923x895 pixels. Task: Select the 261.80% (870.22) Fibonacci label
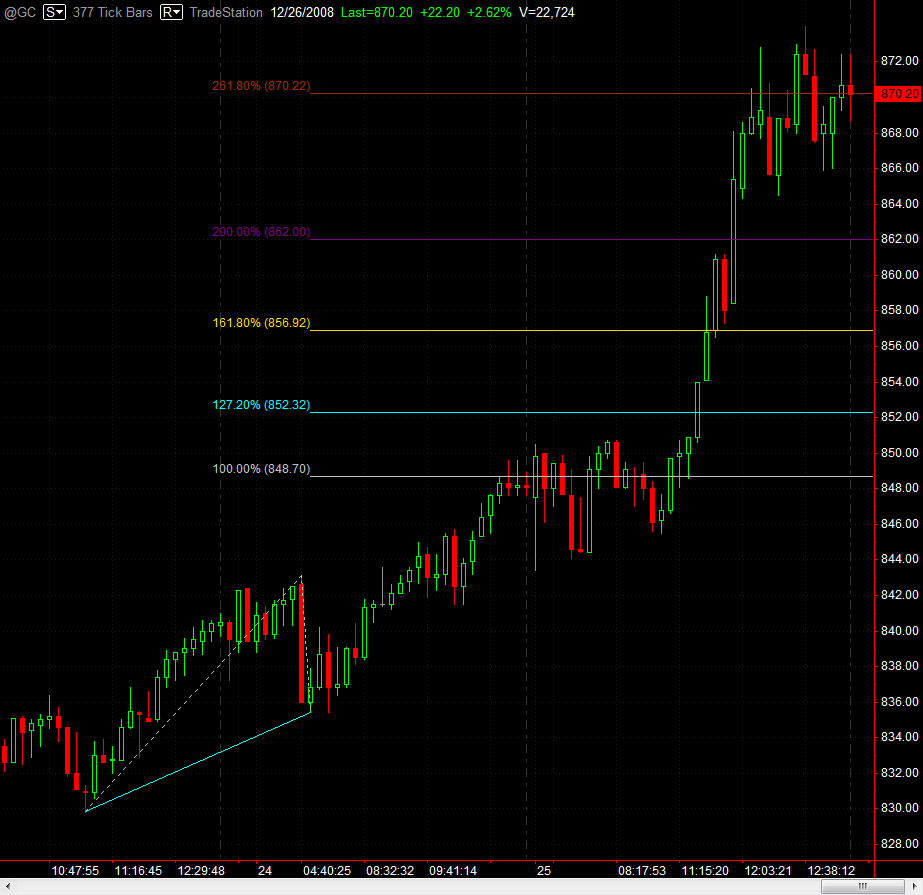pos(261,86)
